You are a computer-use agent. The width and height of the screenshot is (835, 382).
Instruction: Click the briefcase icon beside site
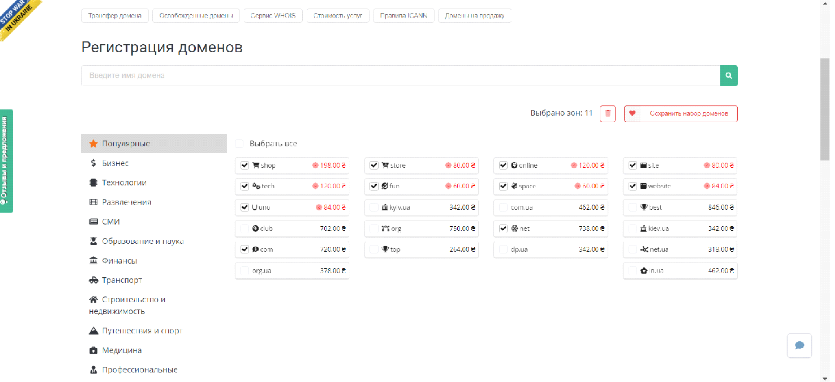click(x=643, y=166)
